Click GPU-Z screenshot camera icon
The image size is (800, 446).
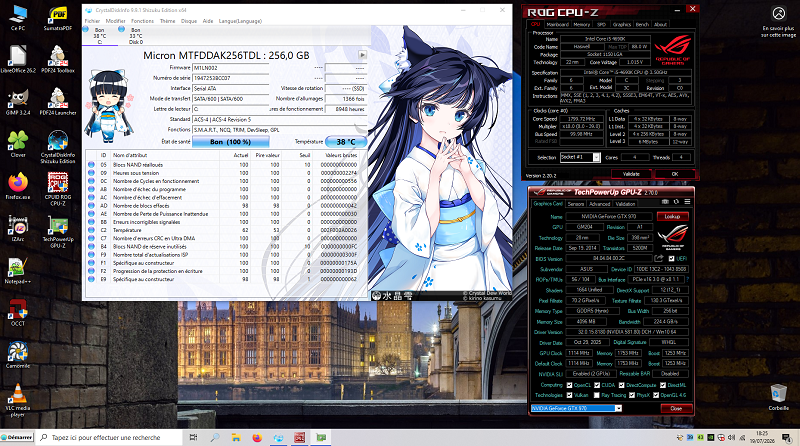click(x=665, y=202)
